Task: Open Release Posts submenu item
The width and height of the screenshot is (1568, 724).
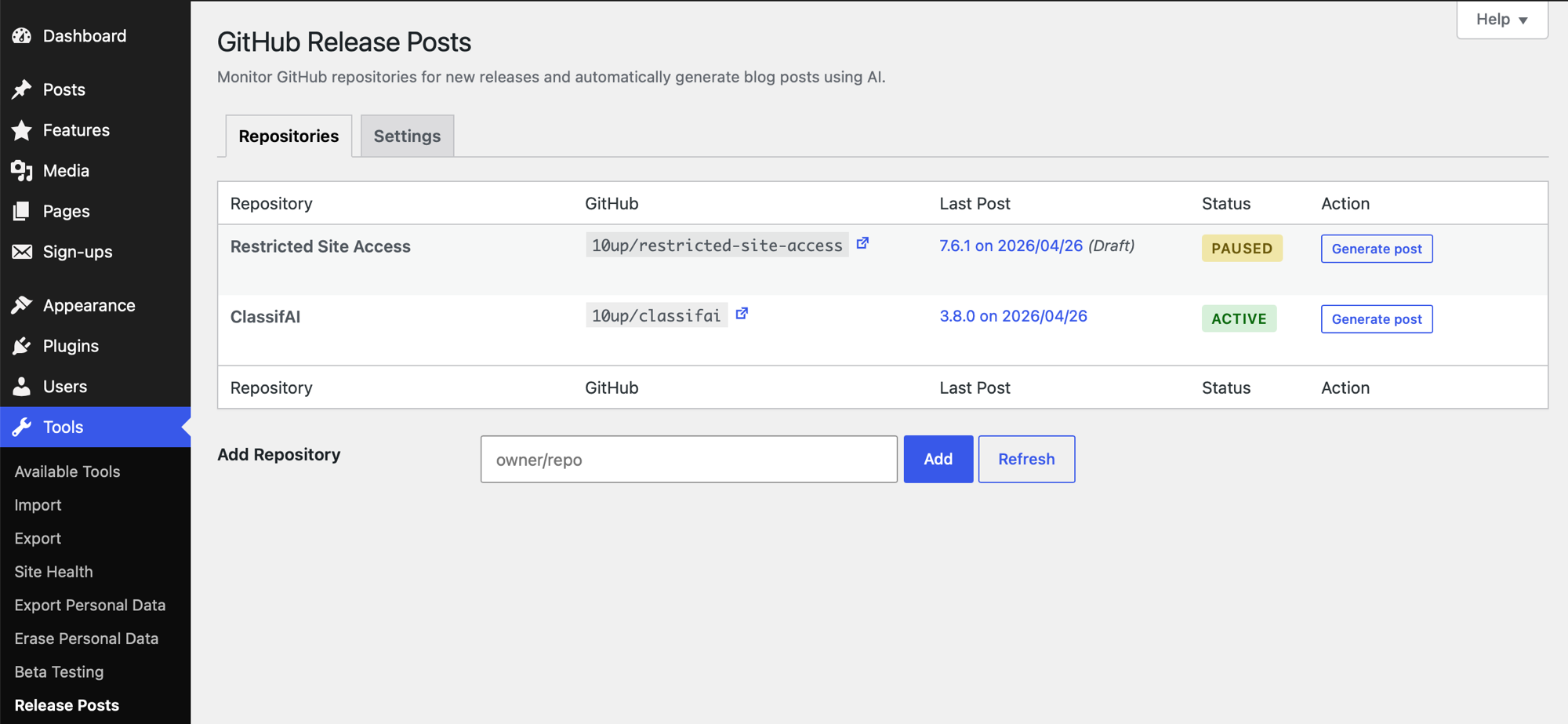Action: (x=67, y=705)
